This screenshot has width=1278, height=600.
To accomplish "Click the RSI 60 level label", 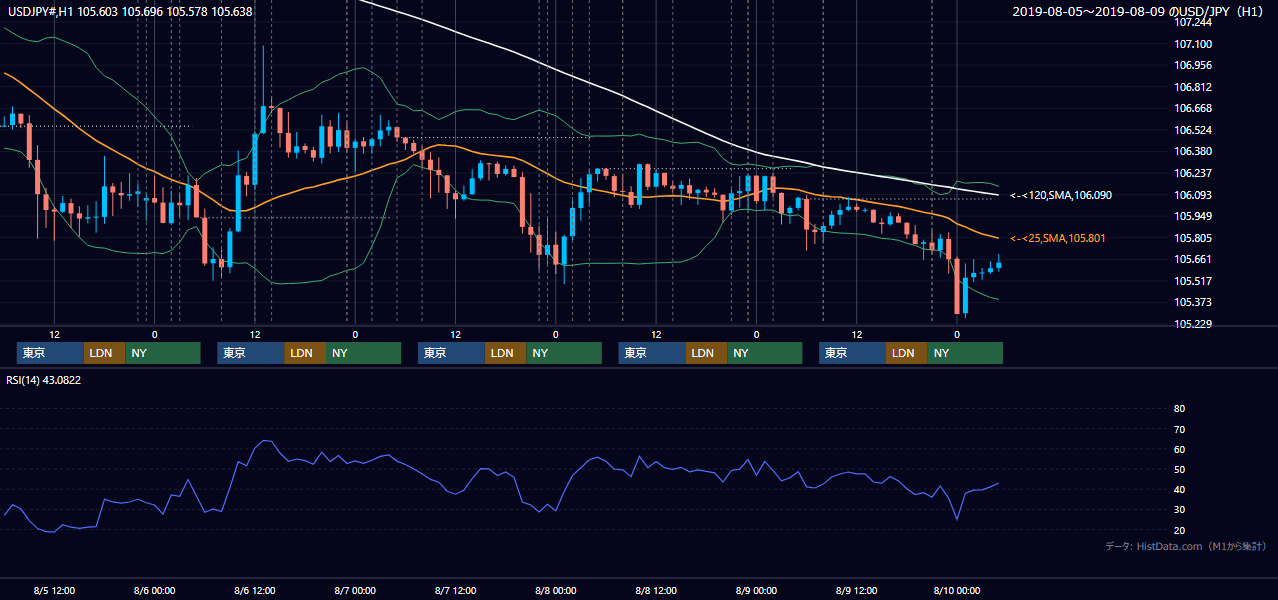I will click(x=1179, y=449).
